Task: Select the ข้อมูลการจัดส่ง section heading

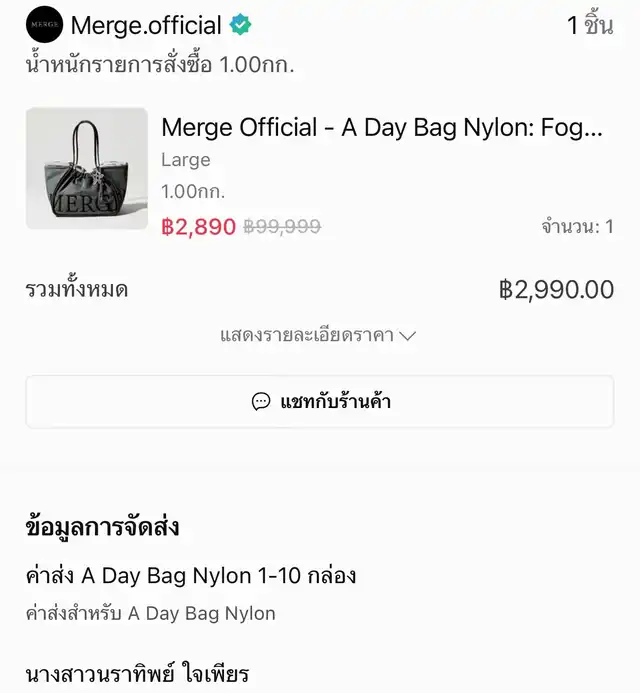Action: [x=103, y=527]
